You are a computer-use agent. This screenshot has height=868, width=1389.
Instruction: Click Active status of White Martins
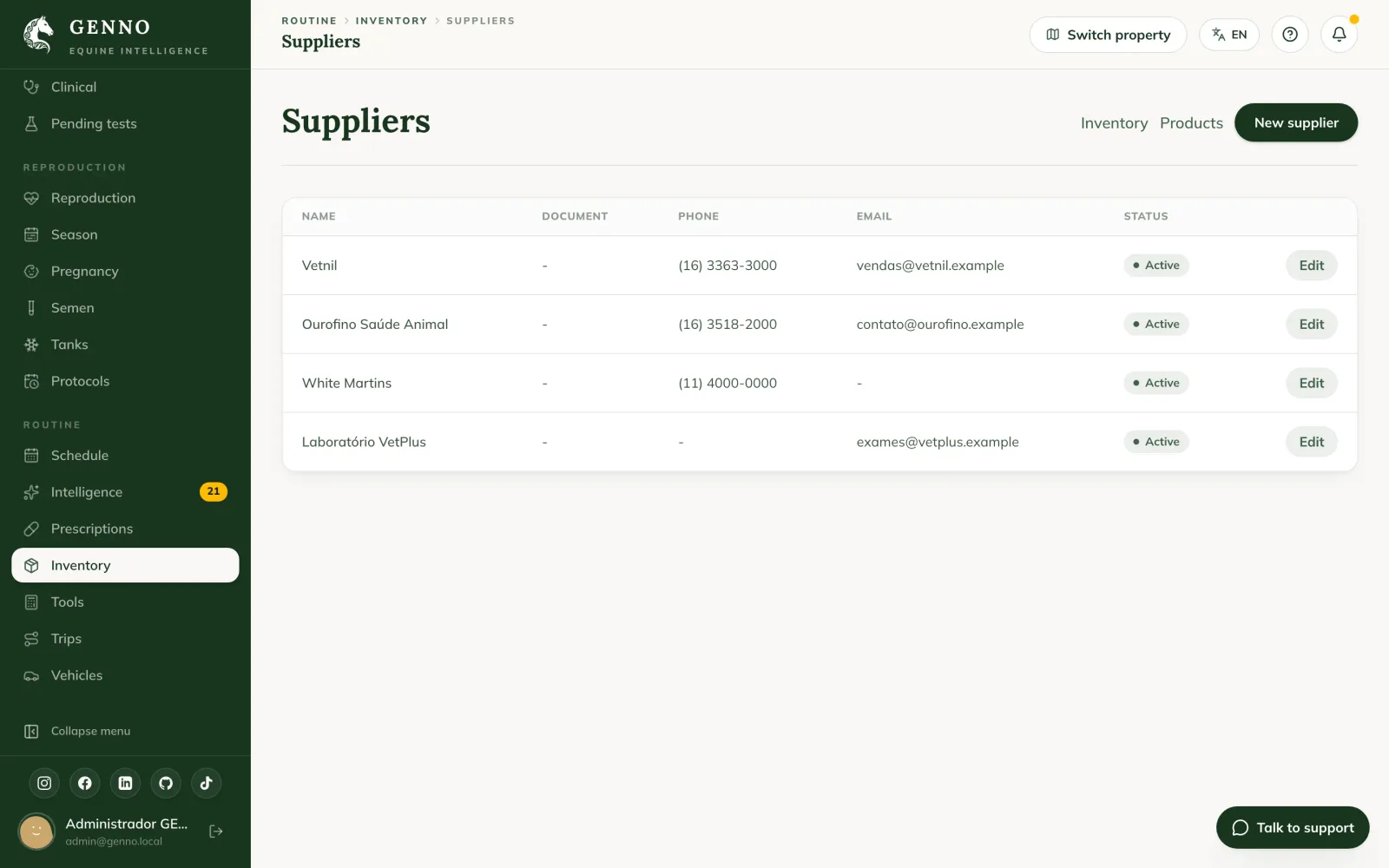[x=1155, y=383]
